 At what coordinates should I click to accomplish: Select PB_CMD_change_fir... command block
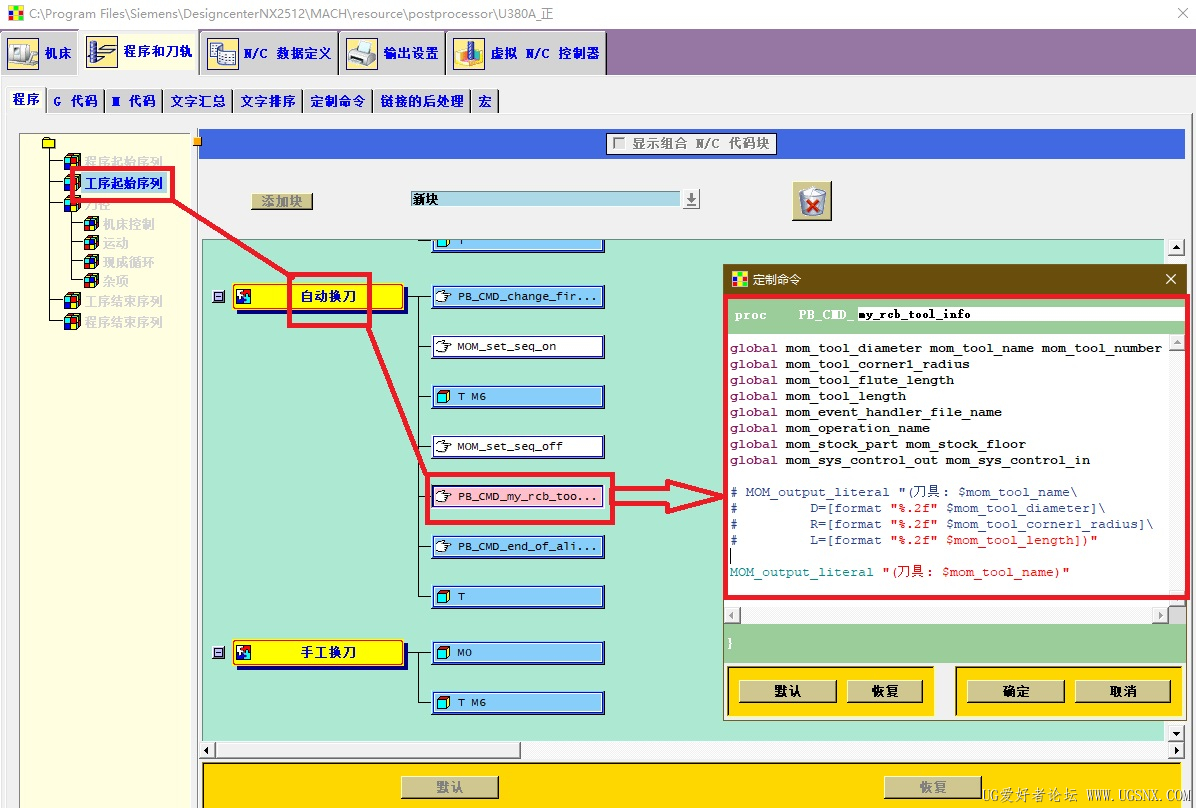tap(519, 297)
